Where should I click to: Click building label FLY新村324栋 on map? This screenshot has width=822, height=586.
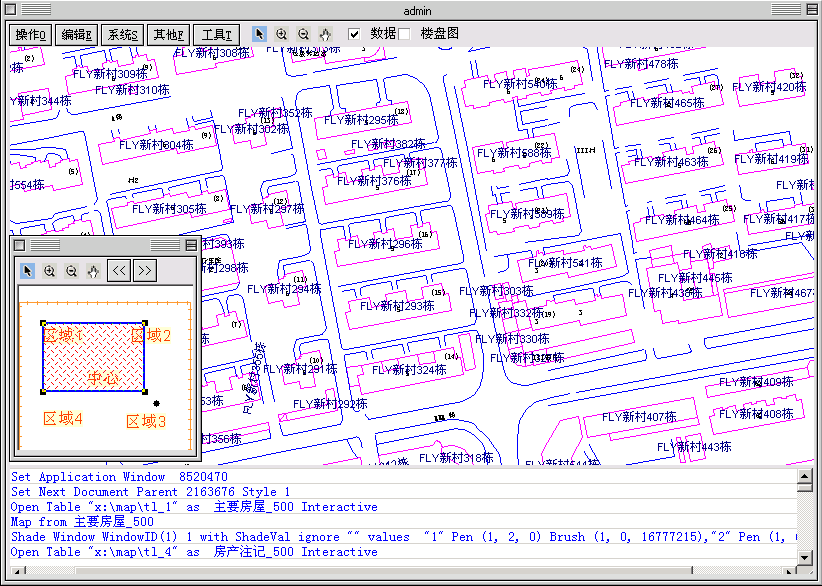[409, 370]
